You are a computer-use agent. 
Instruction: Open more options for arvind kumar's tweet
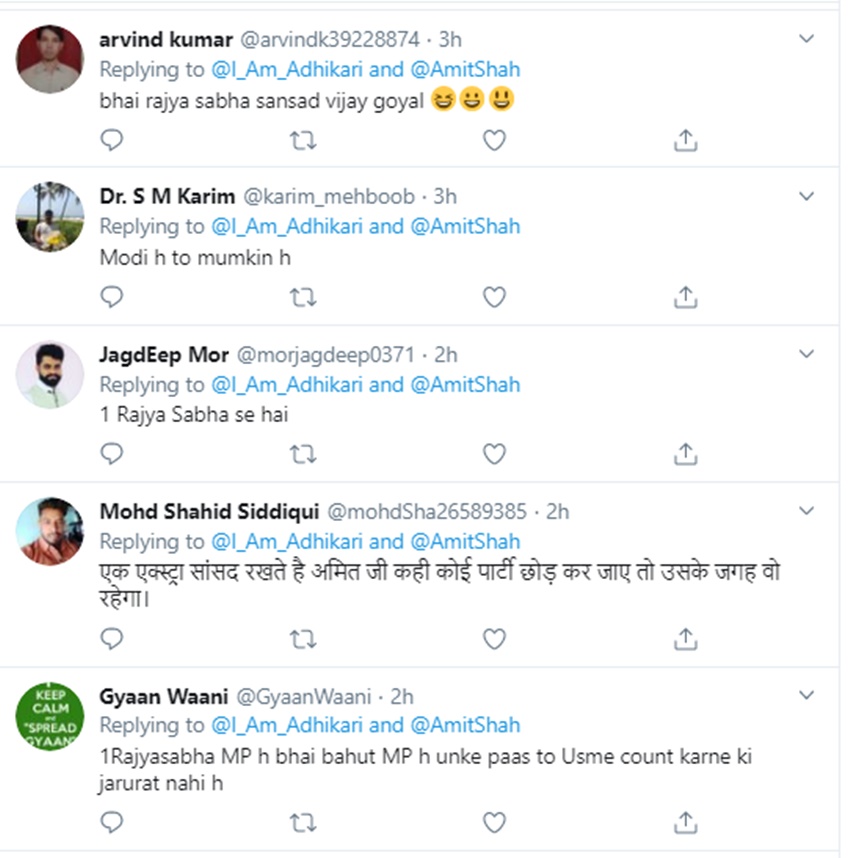[x=807, y=38]
